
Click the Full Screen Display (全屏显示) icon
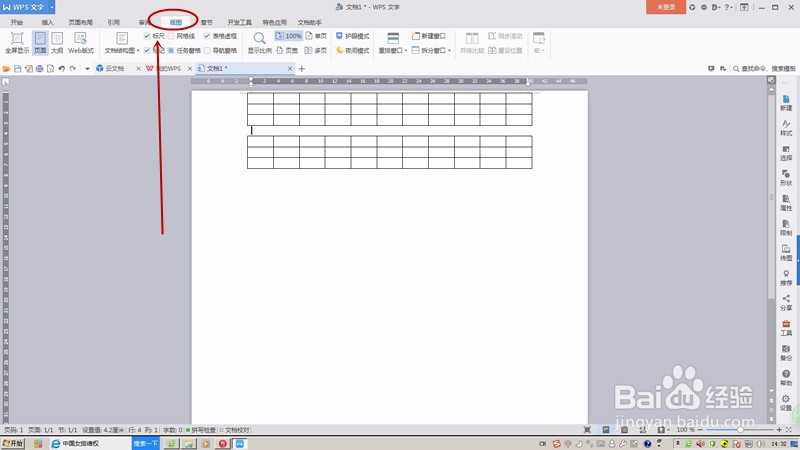coord(17,42)
